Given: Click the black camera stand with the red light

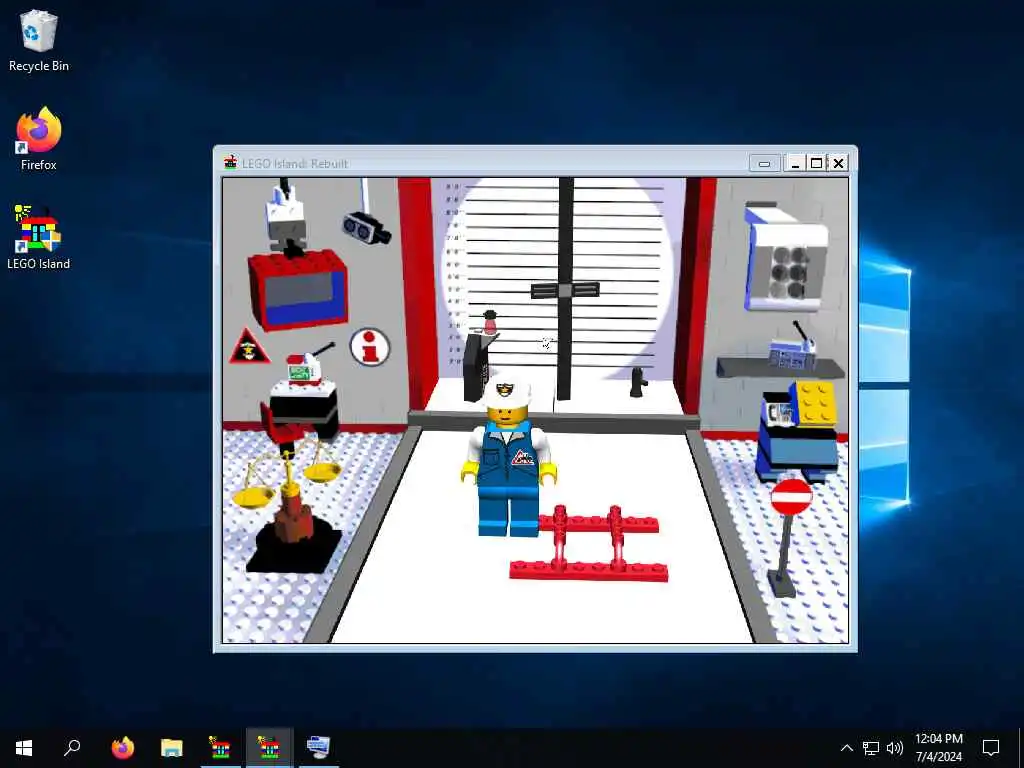Looking at the screenshot, I should coord(480,357).
